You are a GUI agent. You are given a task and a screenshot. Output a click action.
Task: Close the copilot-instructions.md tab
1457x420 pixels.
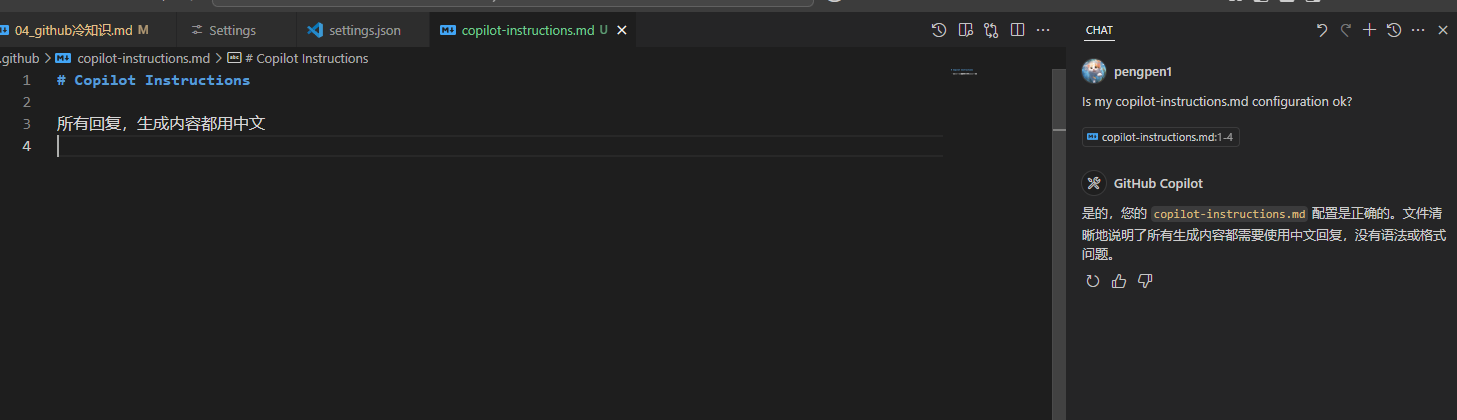[621, 30]
